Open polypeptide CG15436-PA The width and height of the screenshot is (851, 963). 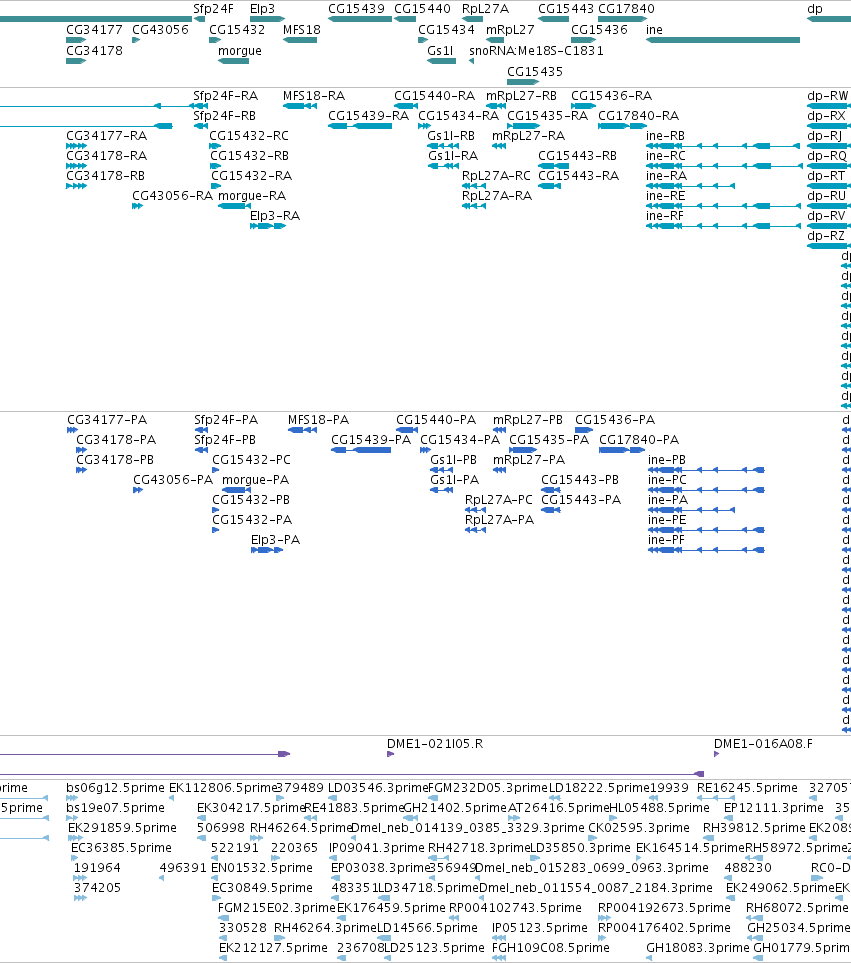[x=615, y=420]
